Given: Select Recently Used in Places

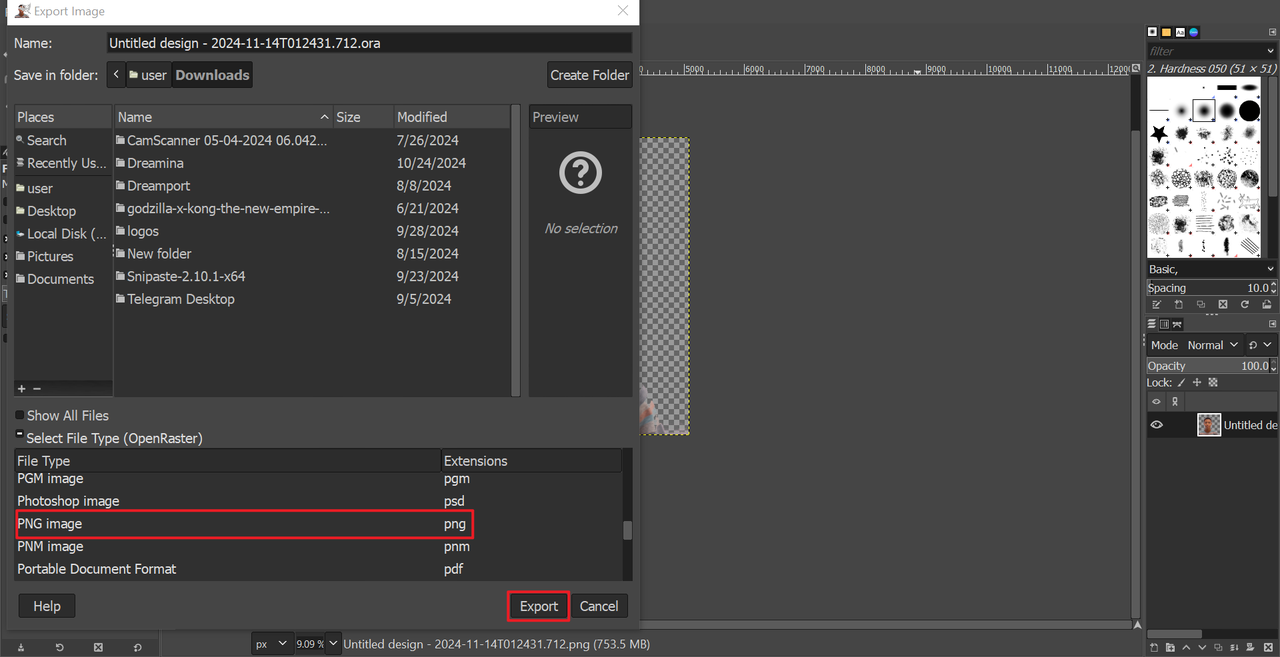Looking at the screenshot, I should (63, 163).
